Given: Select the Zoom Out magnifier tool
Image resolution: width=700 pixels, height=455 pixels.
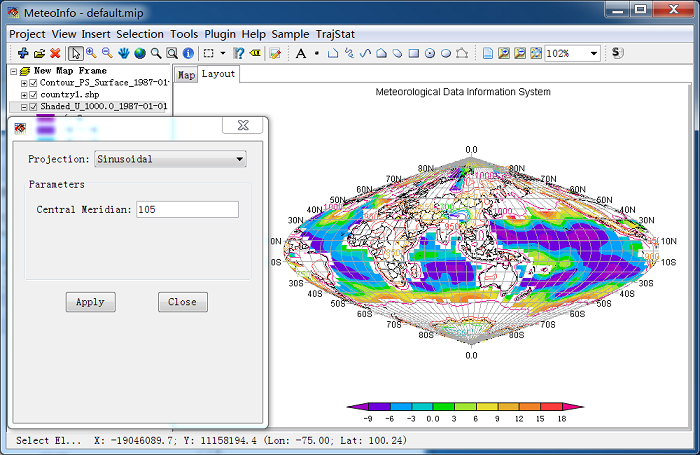Looking at the screenshot, I should (108, 53).
